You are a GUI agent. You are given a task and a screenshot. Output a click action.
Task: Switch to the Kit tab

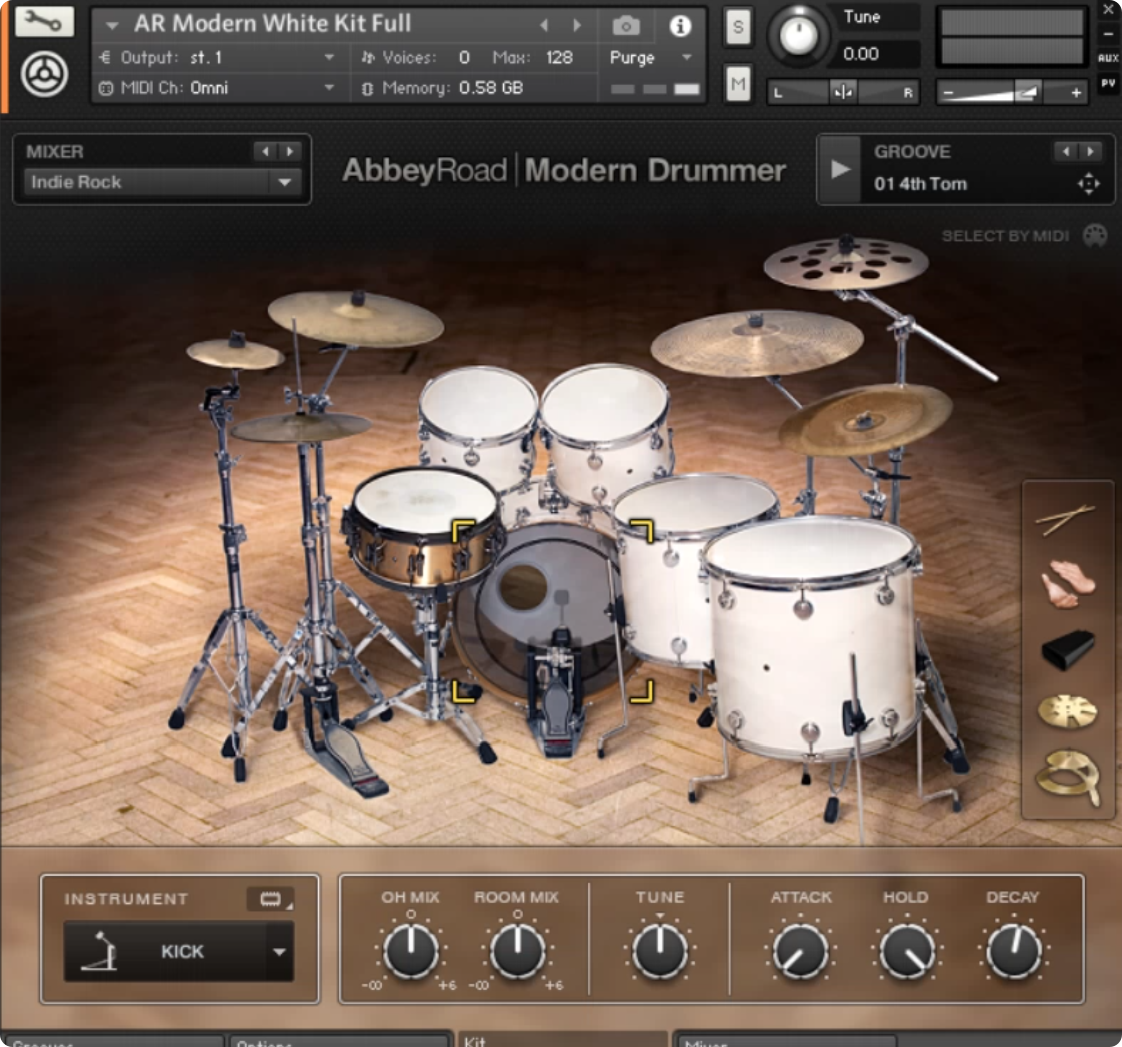coord(562,1040)
